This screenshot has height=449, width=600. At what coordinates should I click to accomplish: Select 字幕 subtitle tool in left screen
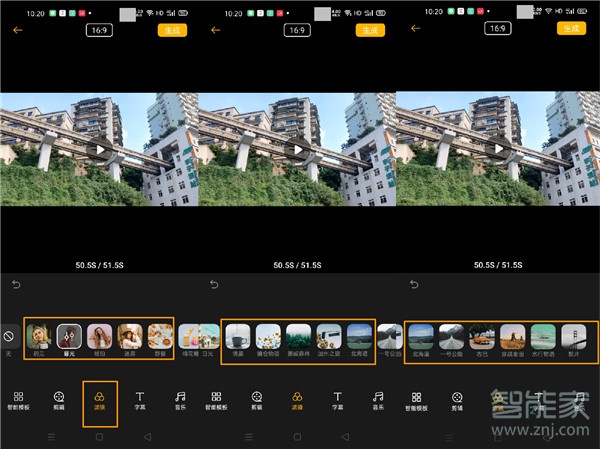pyautogui.click(x=140, y=401)
